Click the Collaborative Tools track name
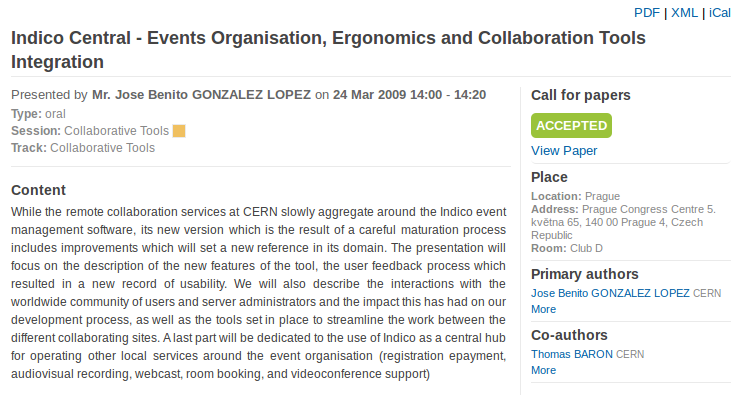This screenshot has height=395, width=740. point(102,148)
